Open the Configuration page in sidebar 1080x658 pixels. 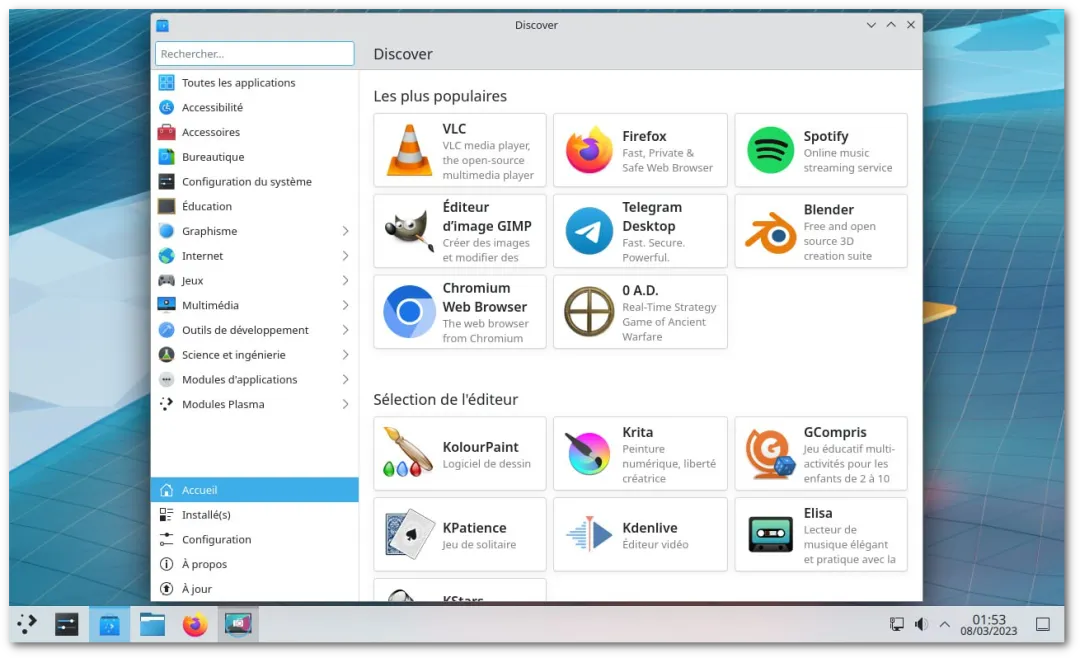click(254, 539)
